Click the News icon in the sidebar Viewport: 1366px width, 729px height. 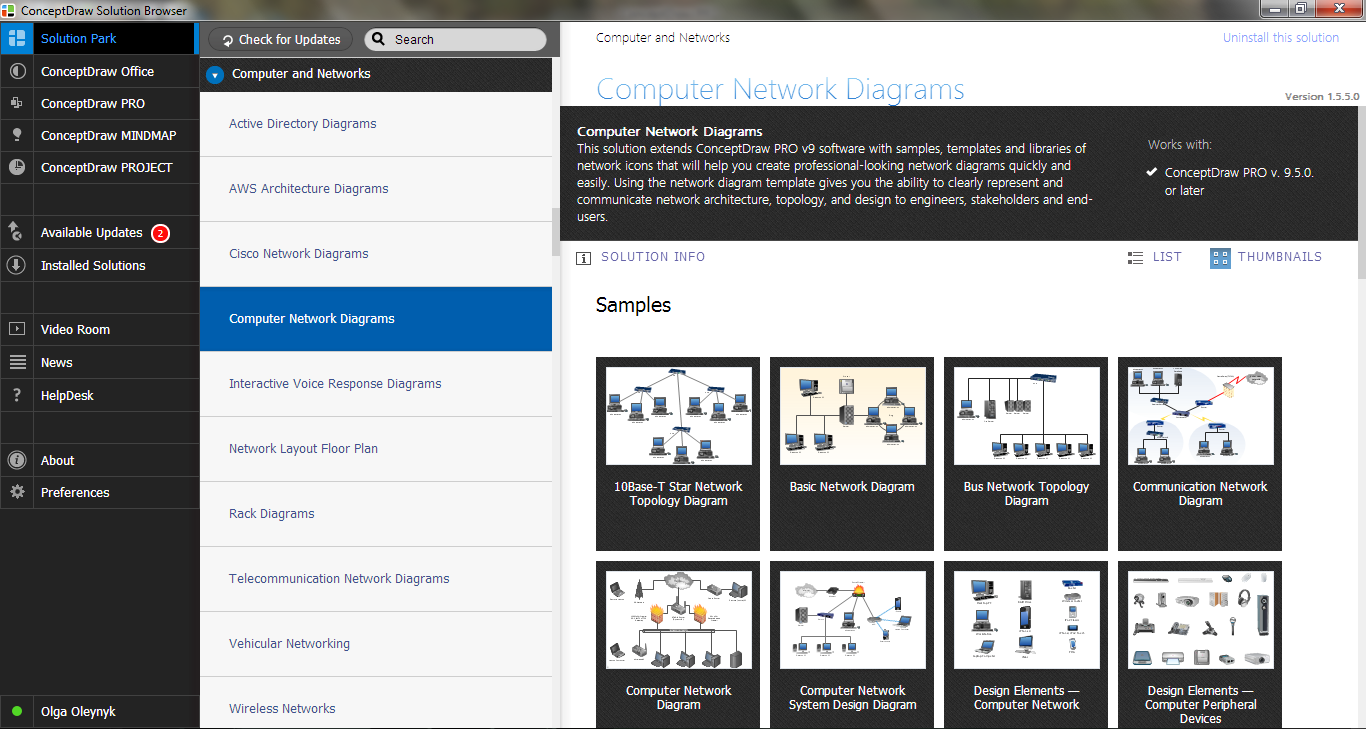point(16,362)
